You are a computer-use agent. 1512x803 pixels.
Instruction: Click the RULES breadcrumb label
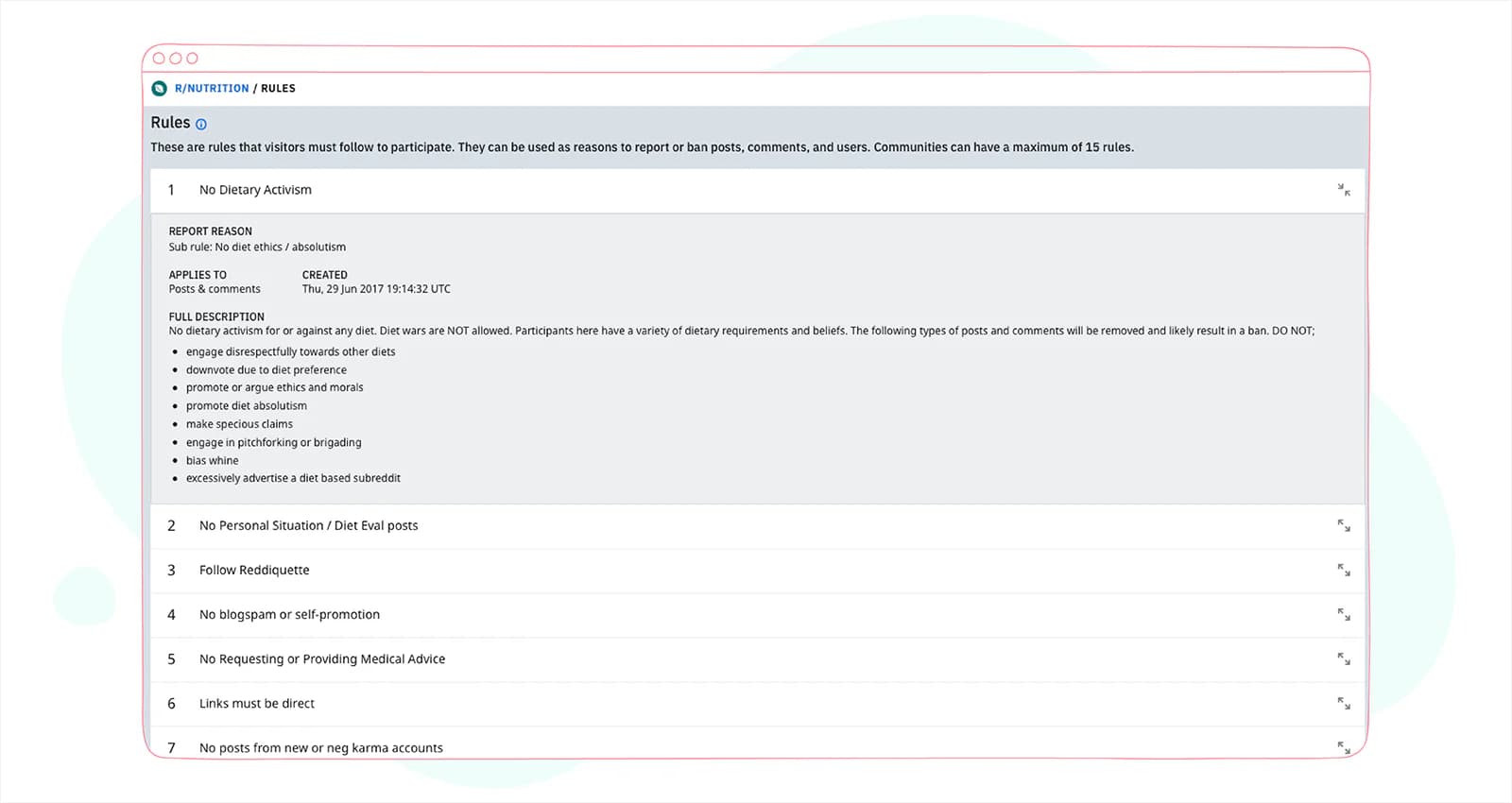click(278, 88)
